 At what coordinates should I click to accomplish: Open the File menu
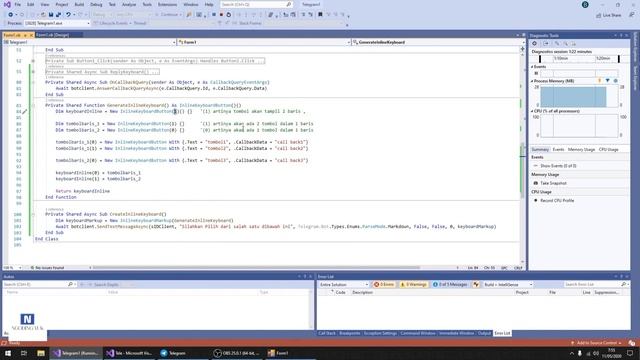coord(18,4)
